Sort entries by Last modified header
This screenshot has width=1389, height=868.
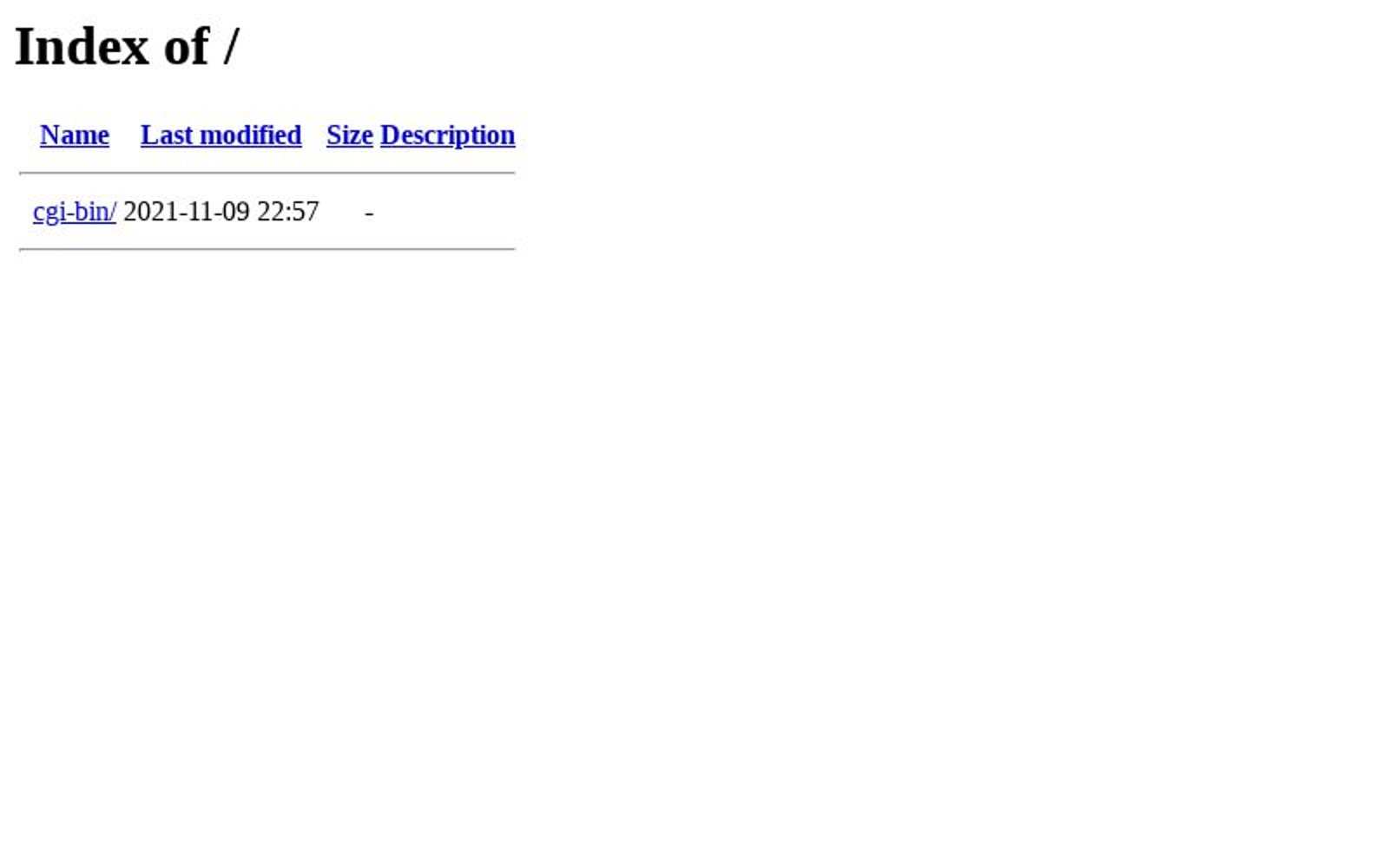(221, 135)
